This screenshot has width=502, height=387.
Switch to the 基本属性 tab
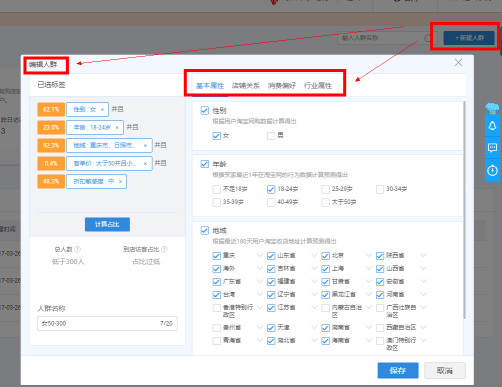[x=210, y=86]
